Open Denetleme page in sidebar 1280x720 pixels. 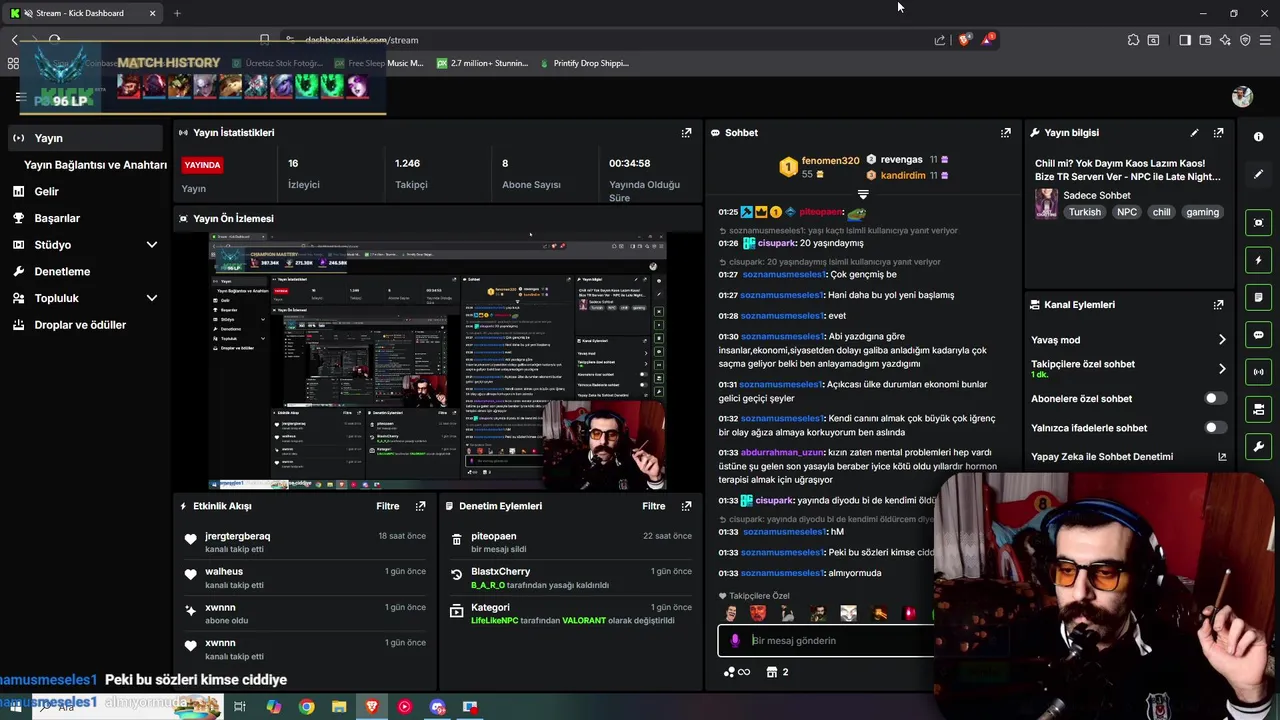point(62,271)
